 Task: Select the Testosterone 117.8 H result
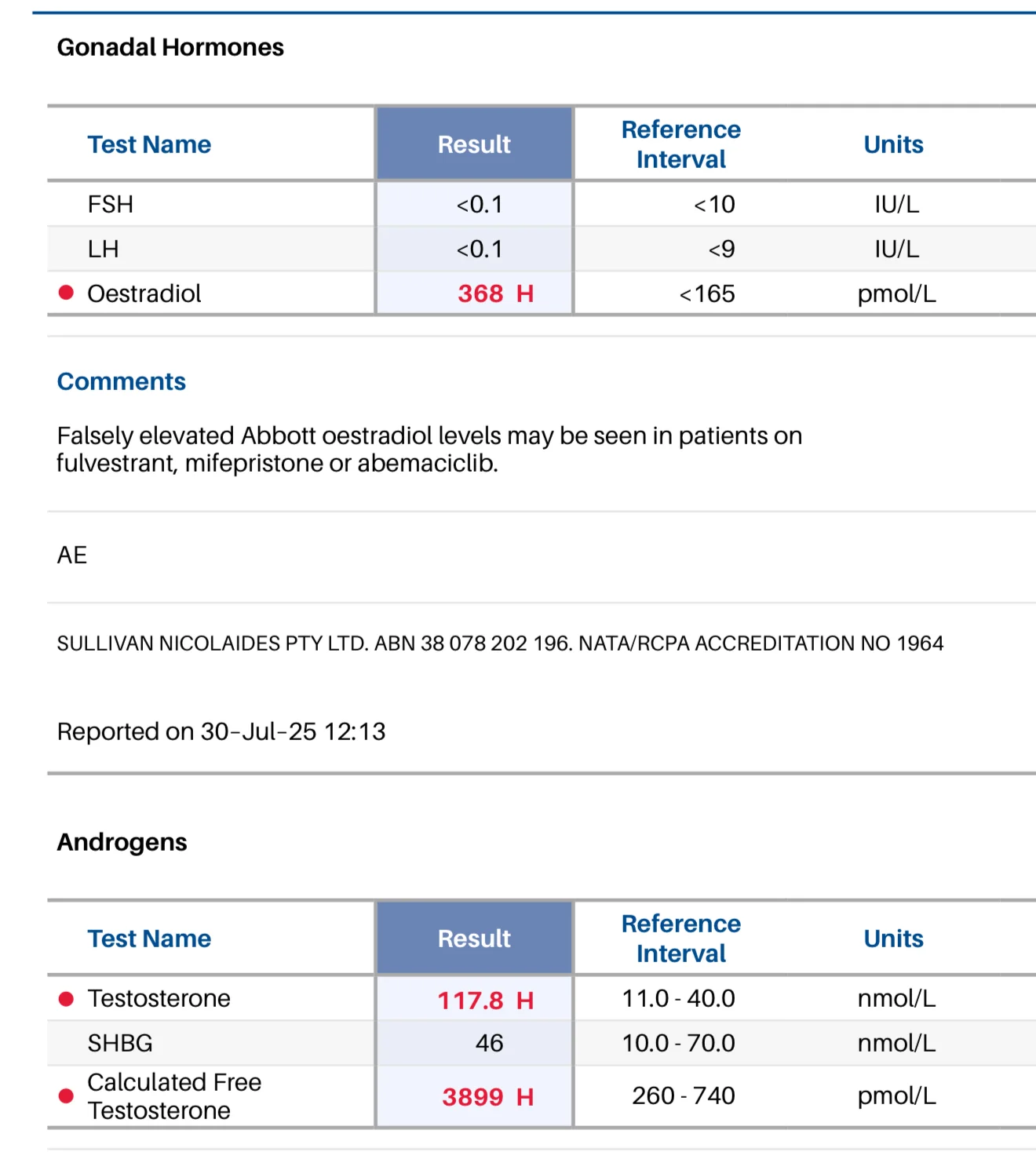(485, 1001)
